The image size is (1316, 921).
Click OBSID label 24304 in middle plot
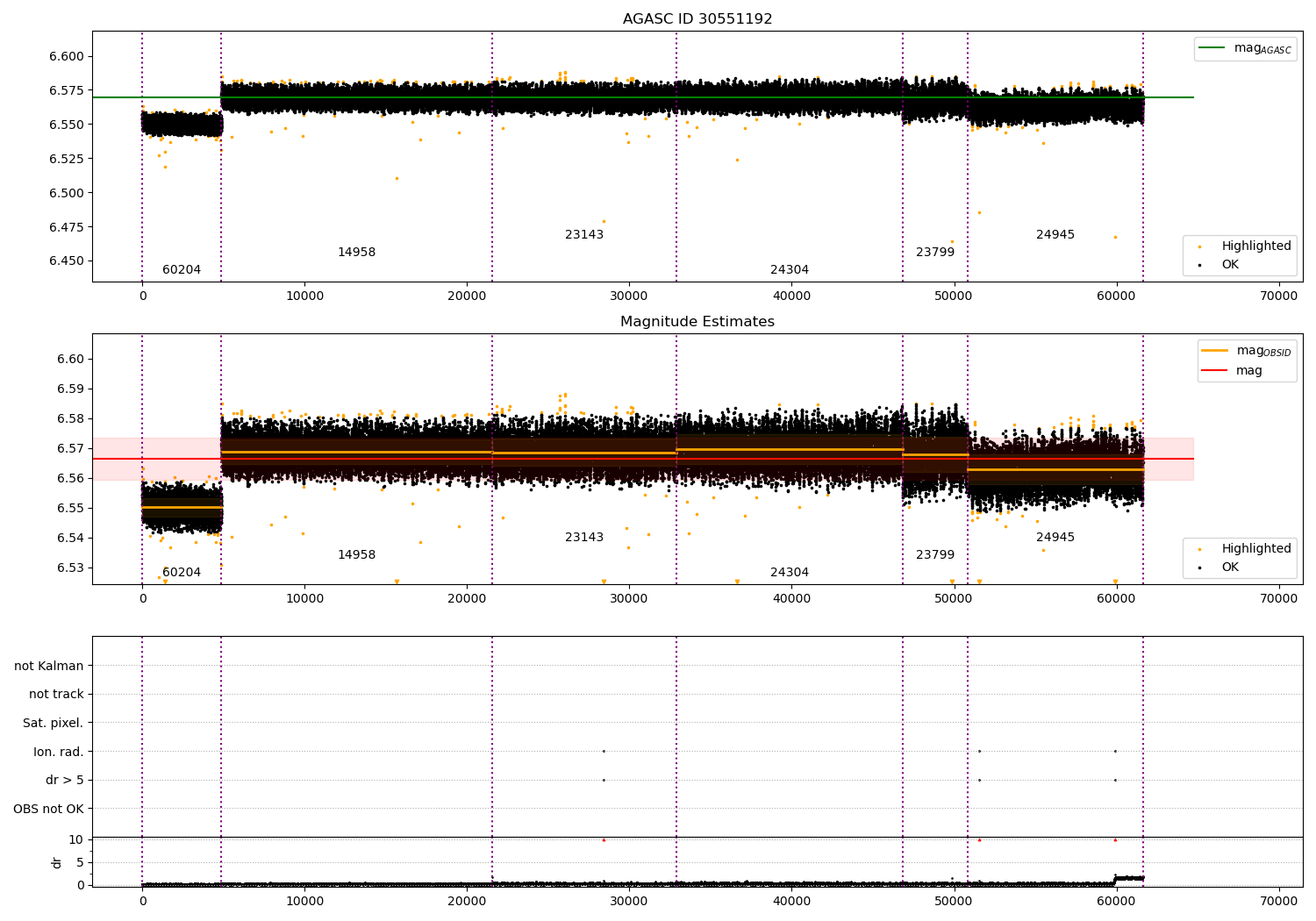pyautogui.click(x=790, y=573)
